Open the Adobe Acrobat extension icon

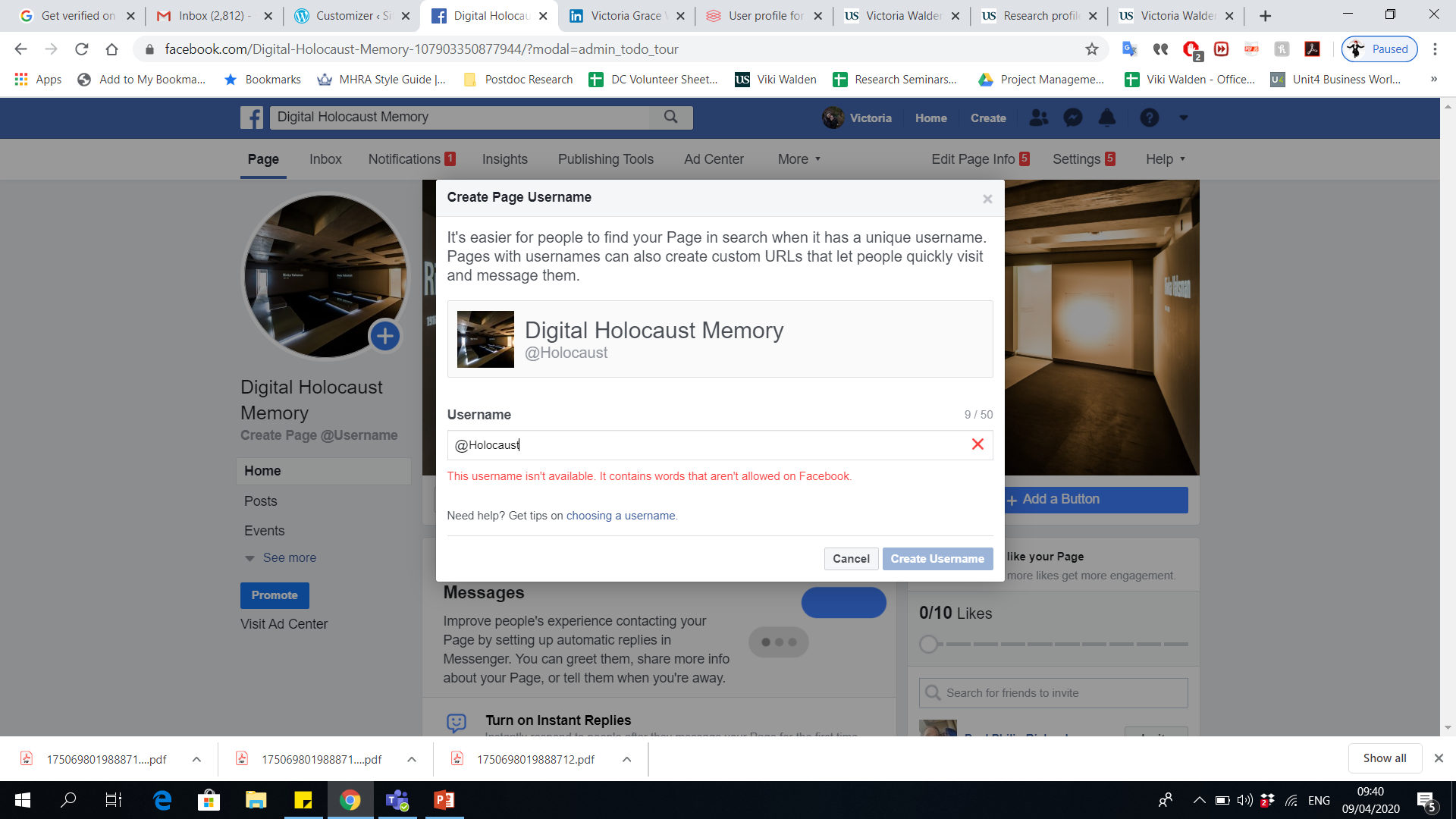point(1312,49)
